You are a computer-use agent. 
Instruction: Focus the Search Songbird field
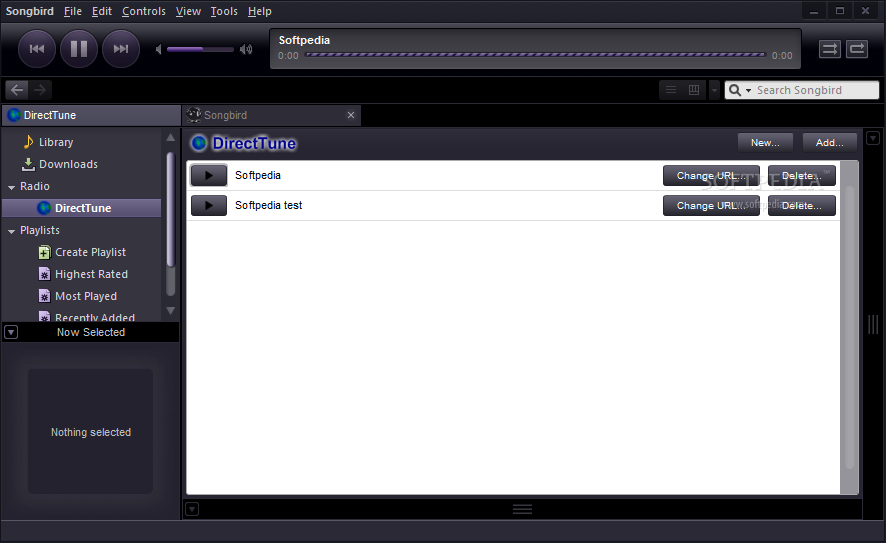pyautogui.click(x=816, y=90)
